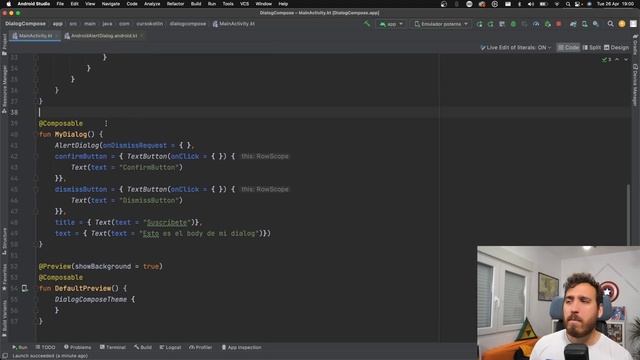Open the File menu
Screen dimensions: 640x360
point(60,4)
